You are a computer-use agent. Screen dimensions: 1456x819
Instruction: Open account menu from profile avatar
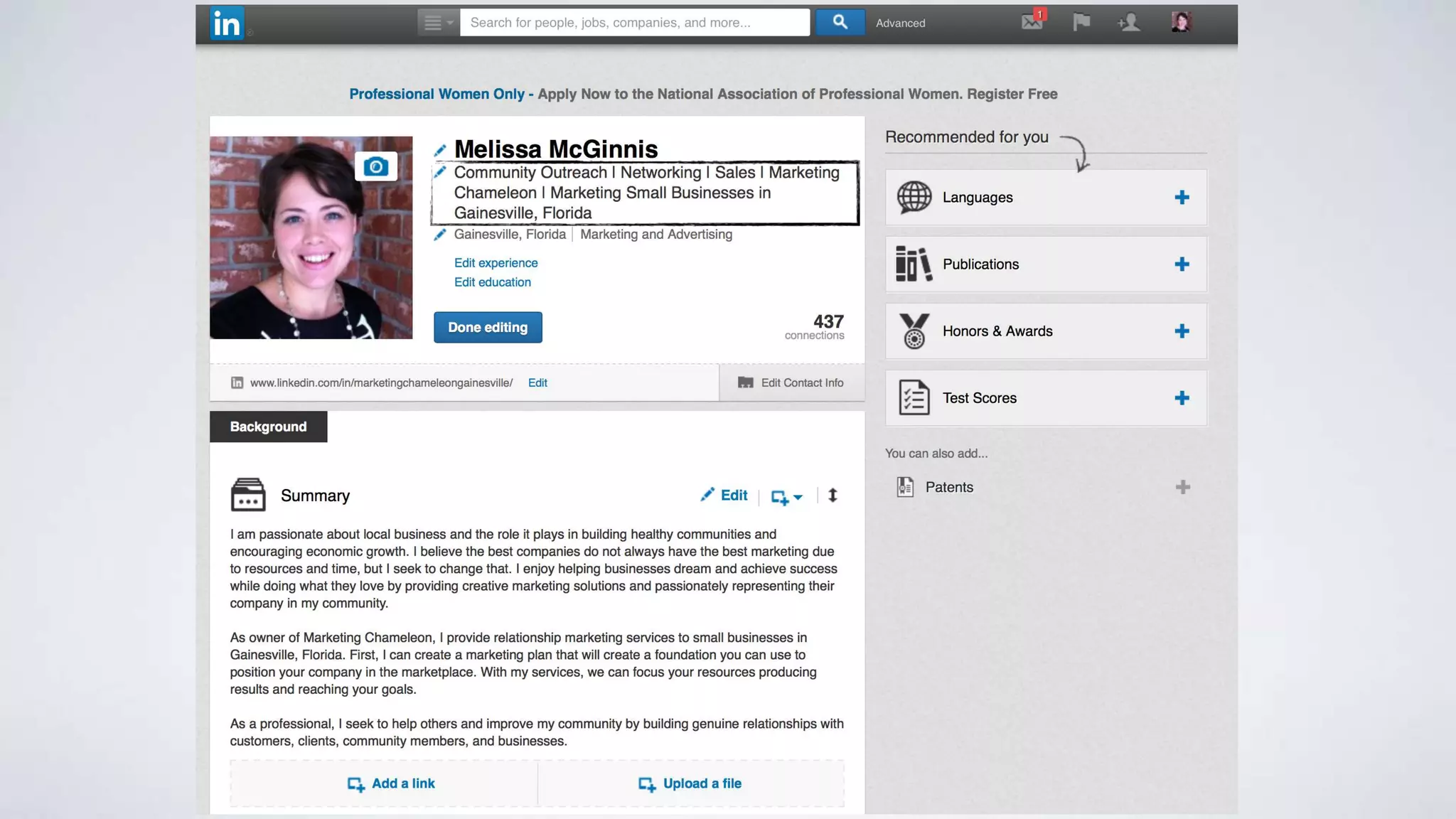click(x=1181, y=22)
